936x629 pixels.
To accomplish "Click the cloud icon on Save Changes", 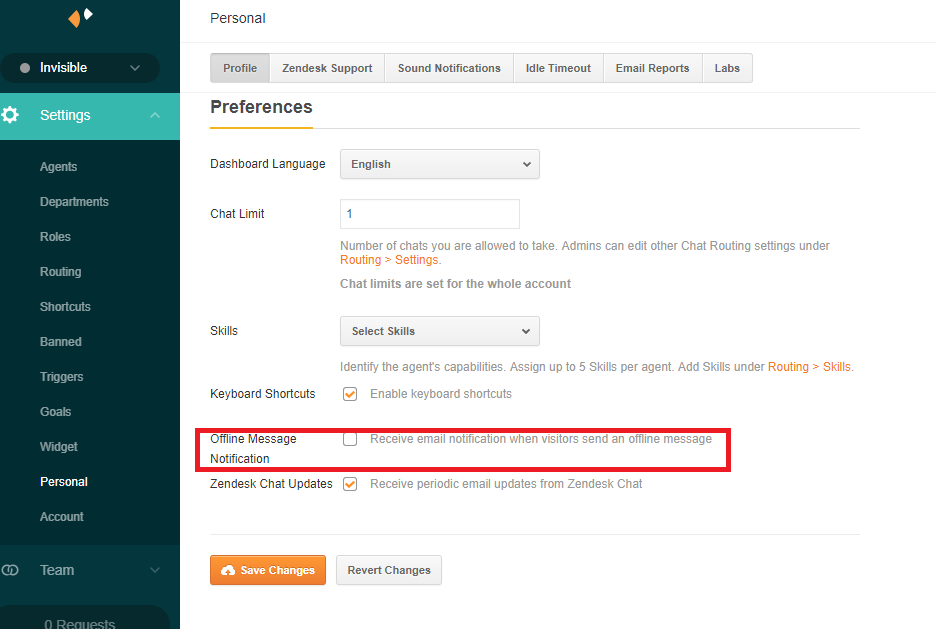I will click(x=228, y=570).
